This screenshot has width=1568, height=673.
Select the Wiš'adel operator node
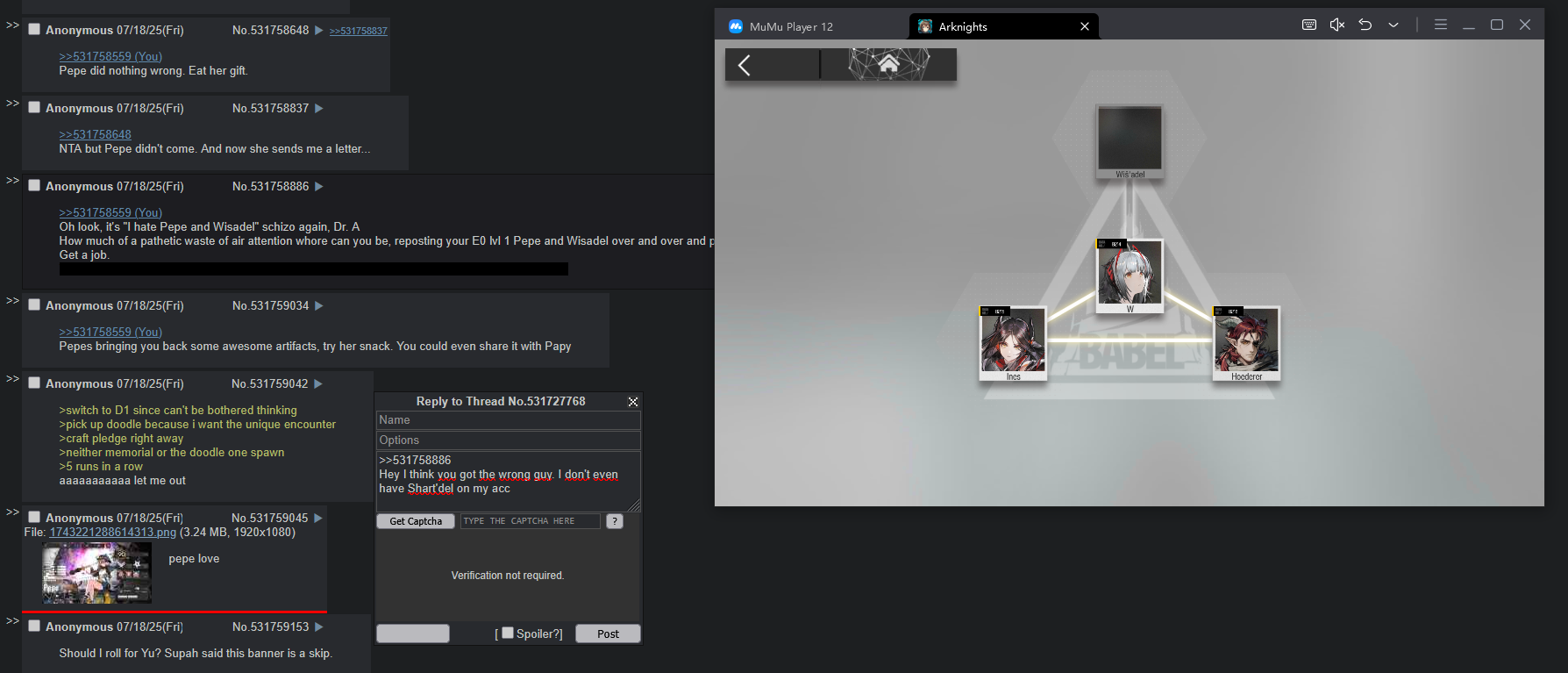point(1130,142)
